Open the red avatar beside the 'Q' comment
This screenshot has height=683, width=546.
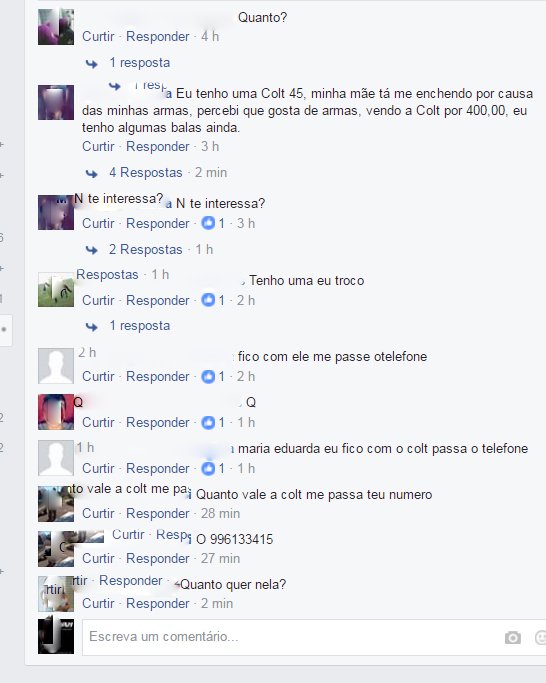tap(56, 412)
